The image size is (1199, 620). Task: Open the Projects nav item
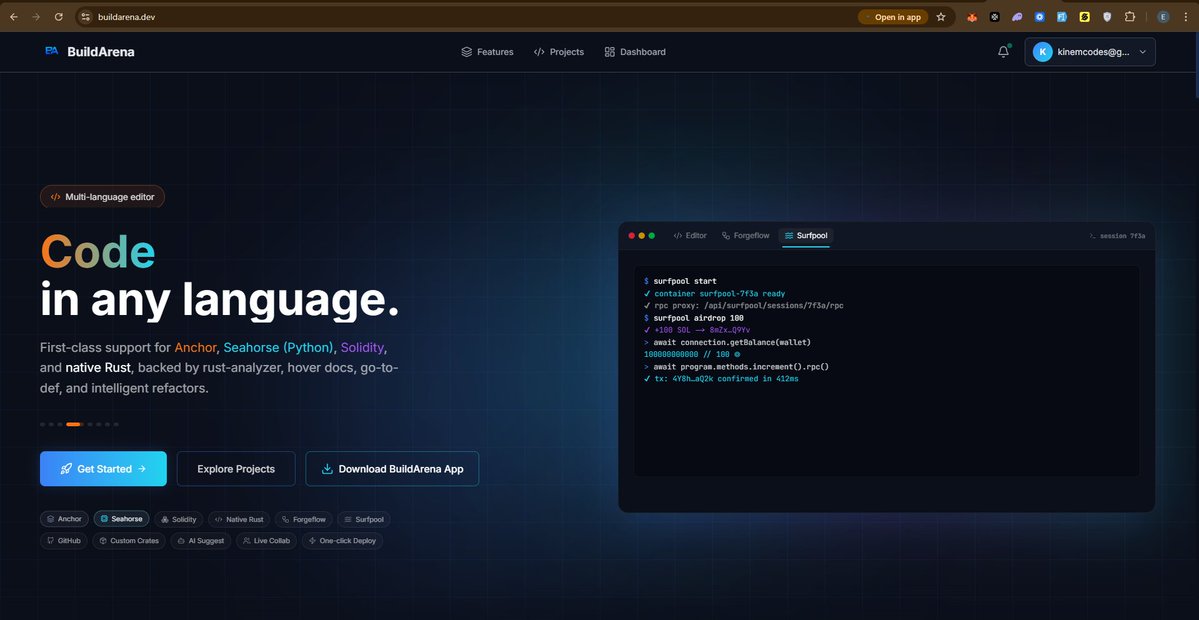pos(559,52)
